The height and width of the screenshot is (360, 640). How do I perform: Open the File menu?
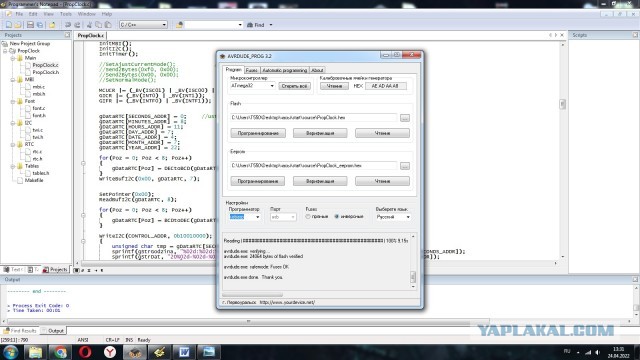(x=19, y=14)
